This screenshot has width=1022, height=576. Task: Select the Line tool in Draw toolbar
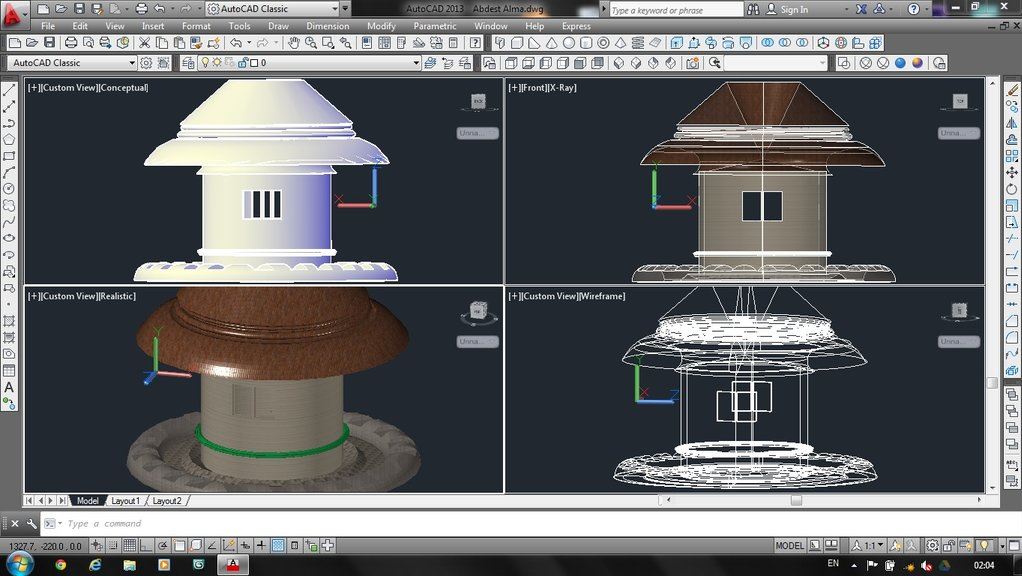(x=9, y=90)
